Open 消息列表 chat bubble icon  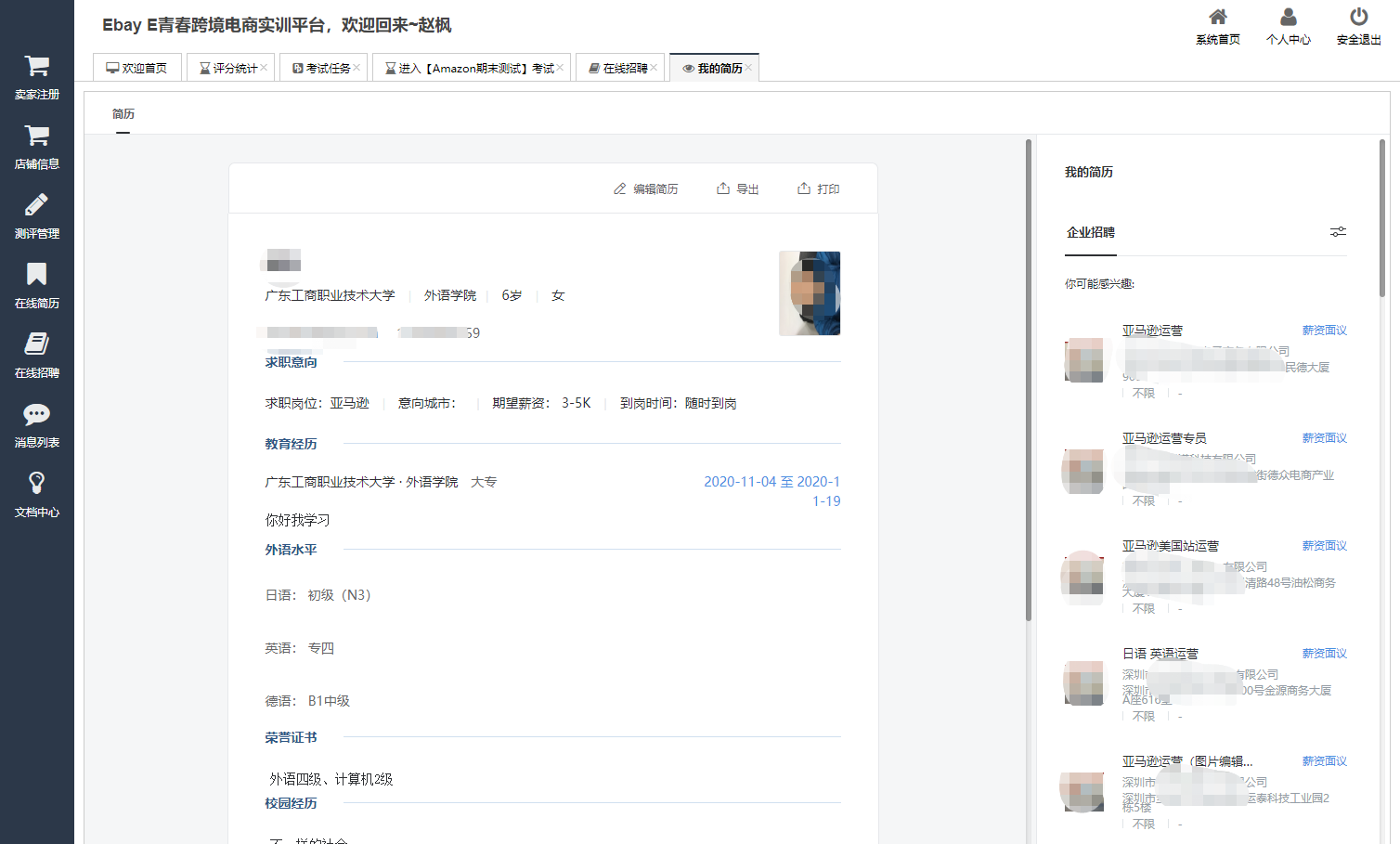click(37, 413)
